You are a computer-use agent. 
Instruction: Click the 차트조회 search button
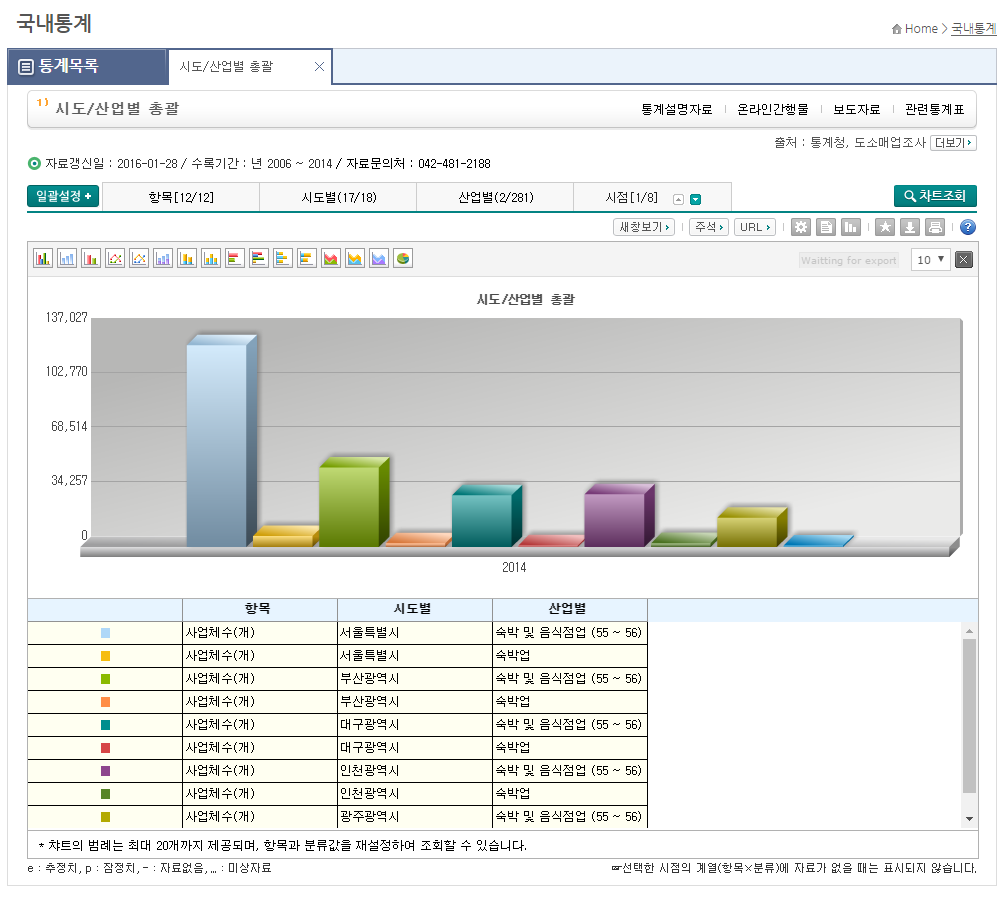935,196
